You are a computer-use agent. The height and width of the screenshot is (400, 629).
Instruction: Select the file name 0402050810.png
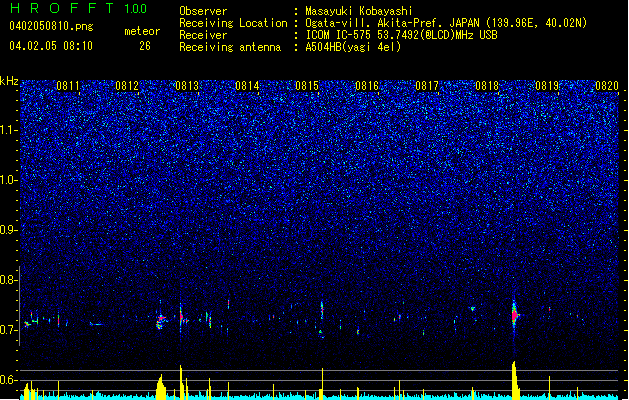(x=51, y=26)
